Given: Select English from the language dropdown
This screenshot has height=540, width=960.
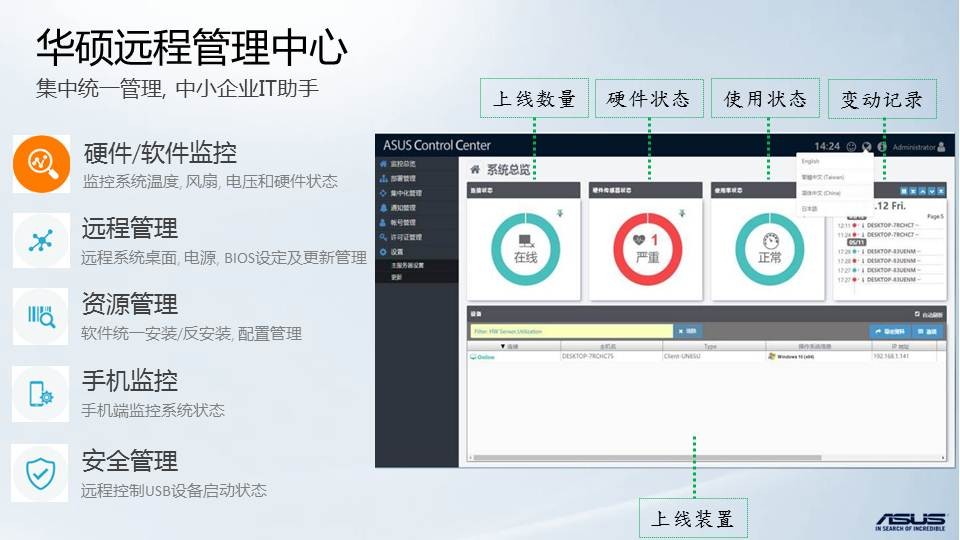Looking at the screenshot, I should click(x=811, y=161).
